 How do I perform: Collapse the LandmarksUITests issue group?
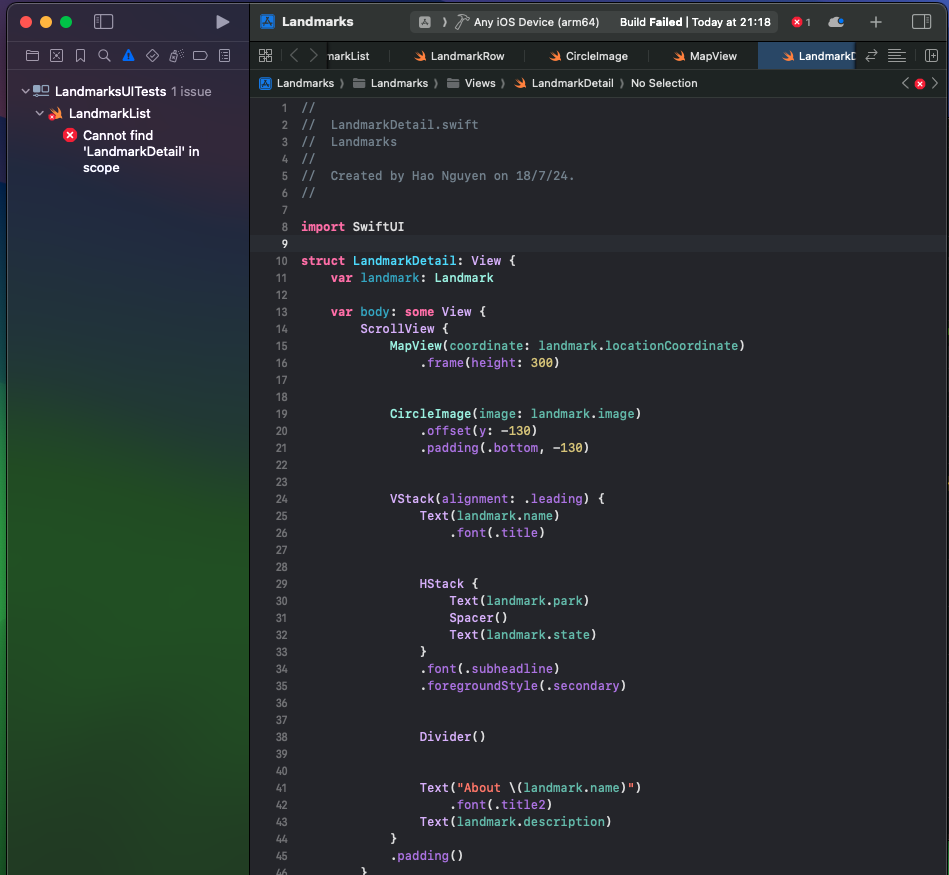coord(25,91)
